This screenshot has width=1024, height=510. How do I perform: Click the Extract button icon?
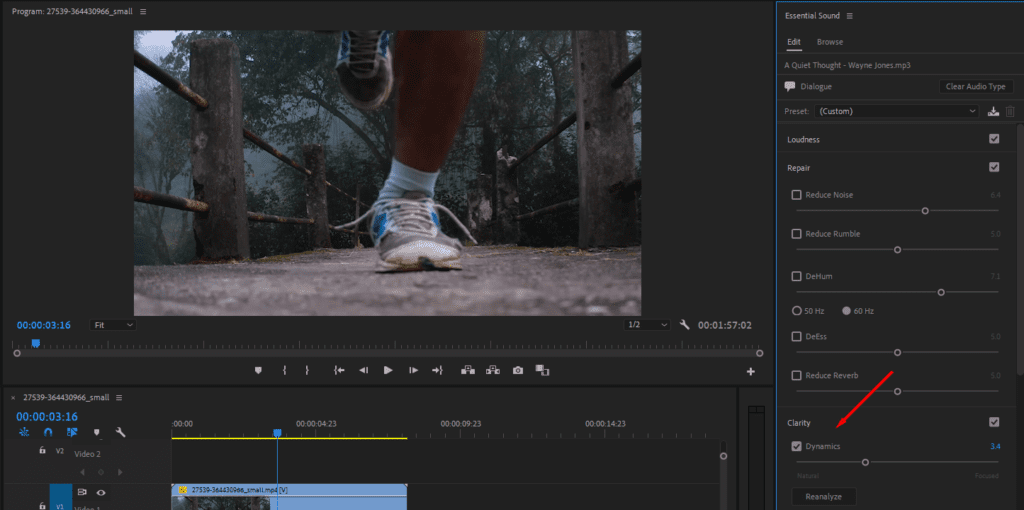point(492,370)
